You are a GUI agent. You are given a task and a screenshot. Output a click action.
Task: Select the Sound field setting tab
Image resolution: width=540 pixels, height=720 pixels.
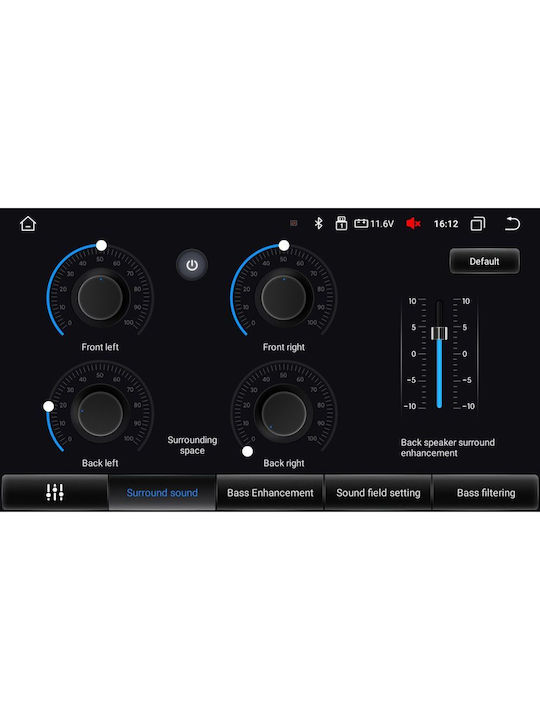pyautogui.click(x=378, y=492)
